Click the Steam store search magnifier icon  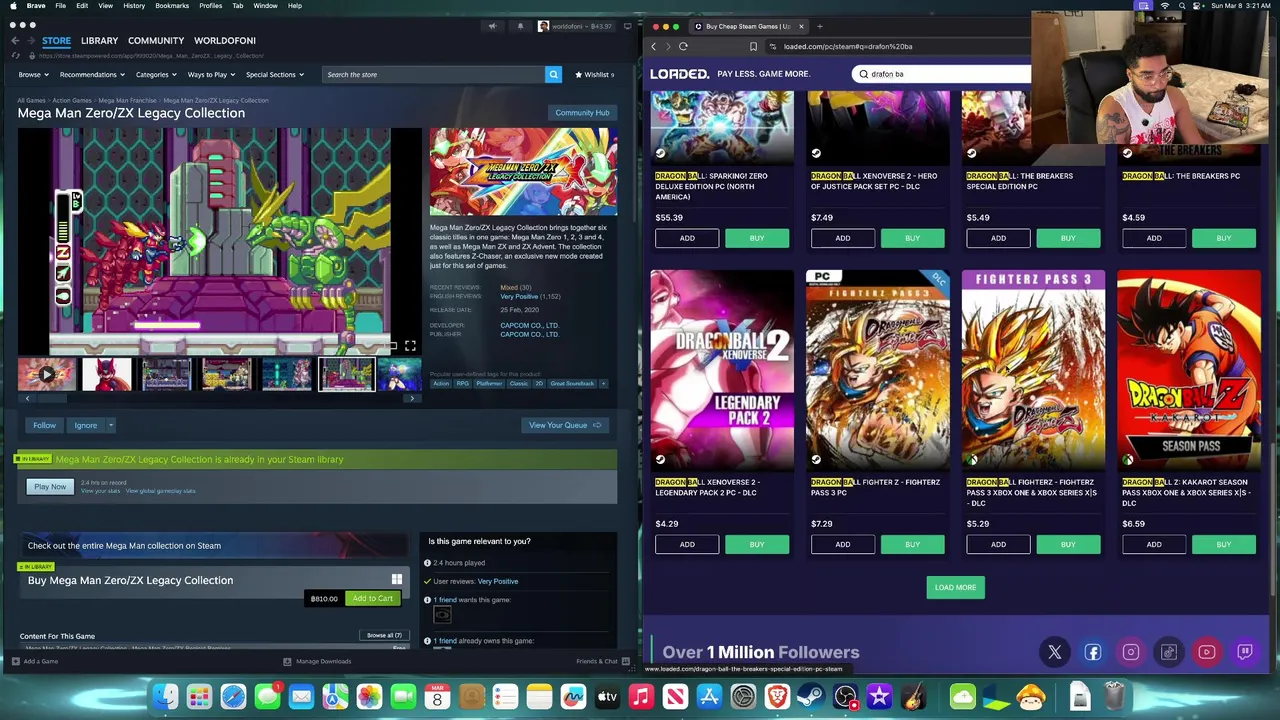[553, 74]
